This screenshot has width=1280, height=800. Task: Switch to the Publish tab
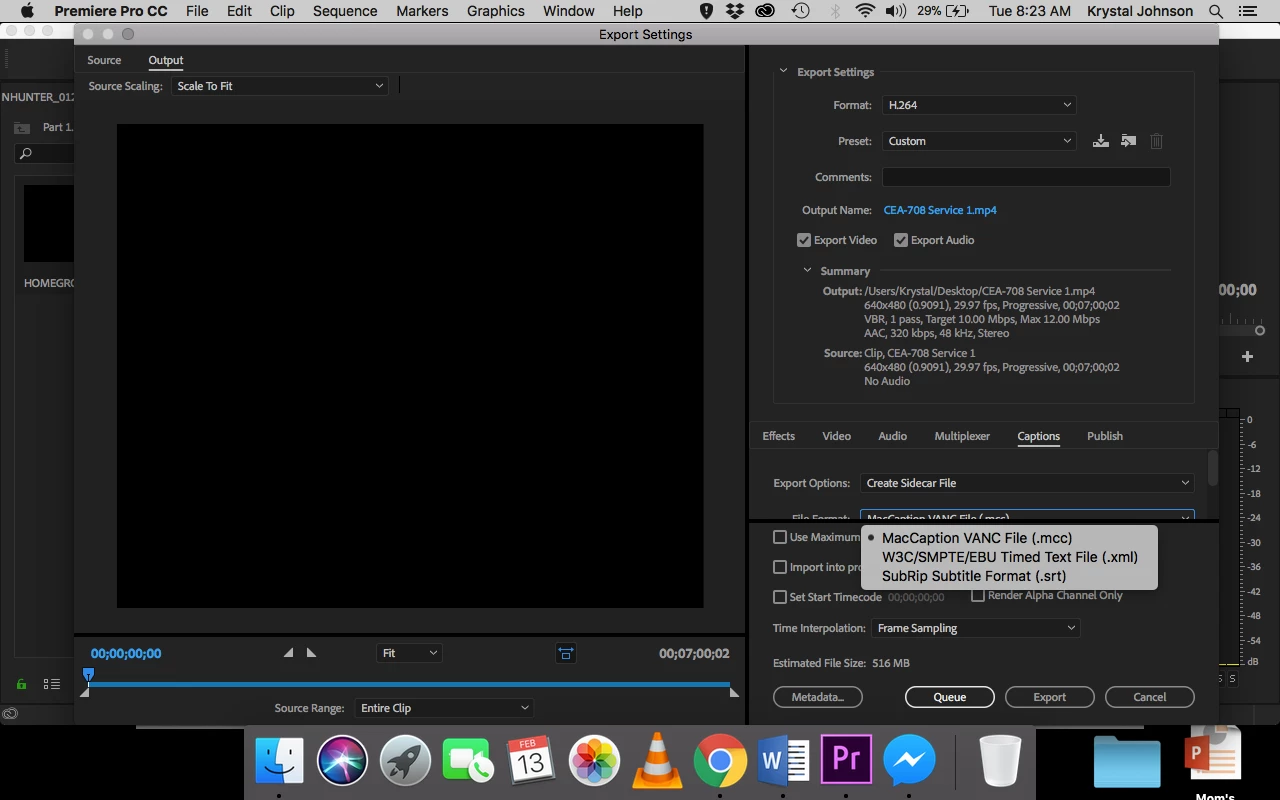(1105, 436)
